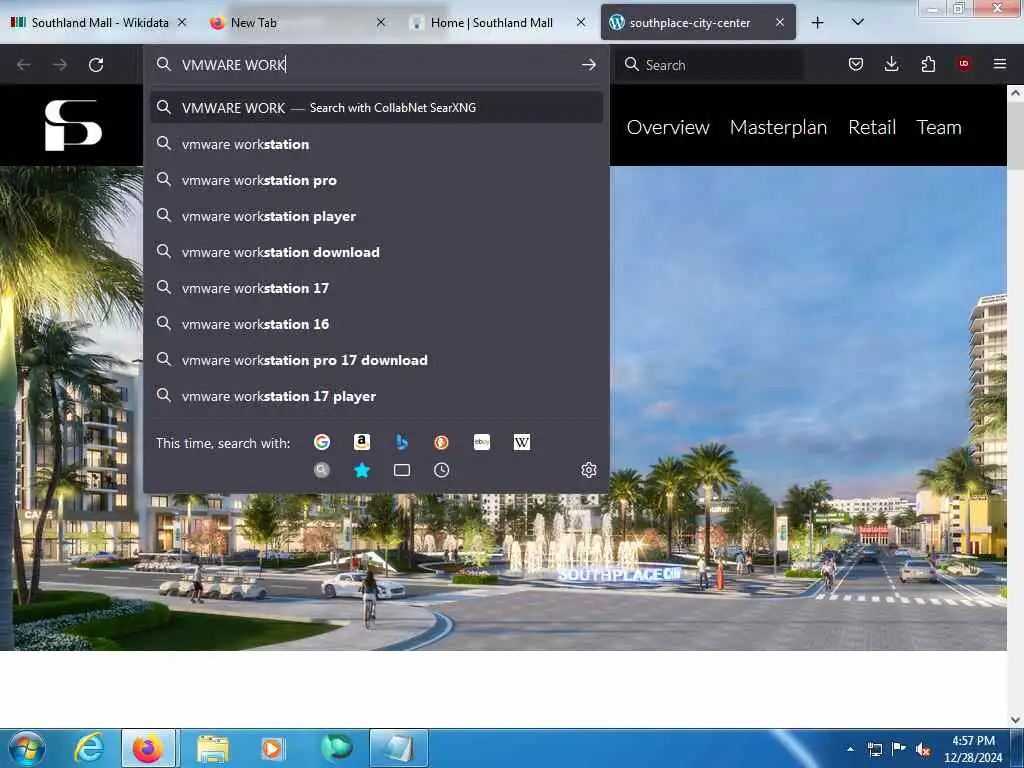Click in the address bar text field
The width and height of the screenshot is (1024, 768).
[x=376, y=65]
